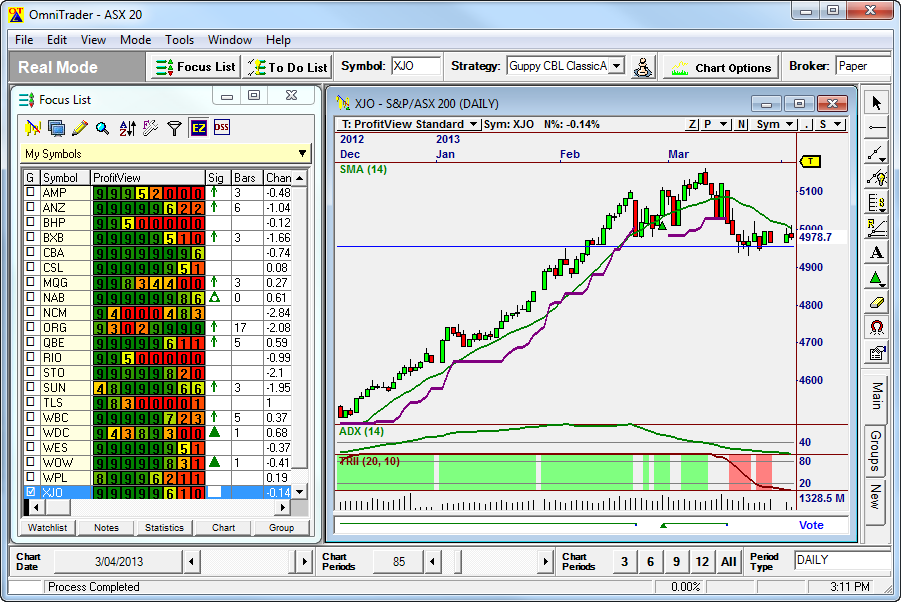The image size is (901, 602).
Task: Click the Chart Periods slider thumb
Action: point(458,561)
